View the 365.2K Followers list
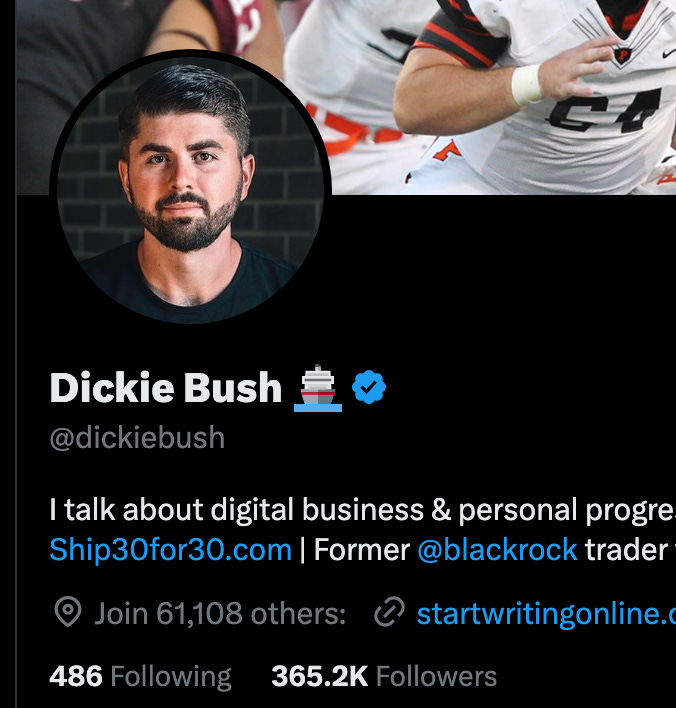Viewport: 676px width, 708px height. (384, 676)
